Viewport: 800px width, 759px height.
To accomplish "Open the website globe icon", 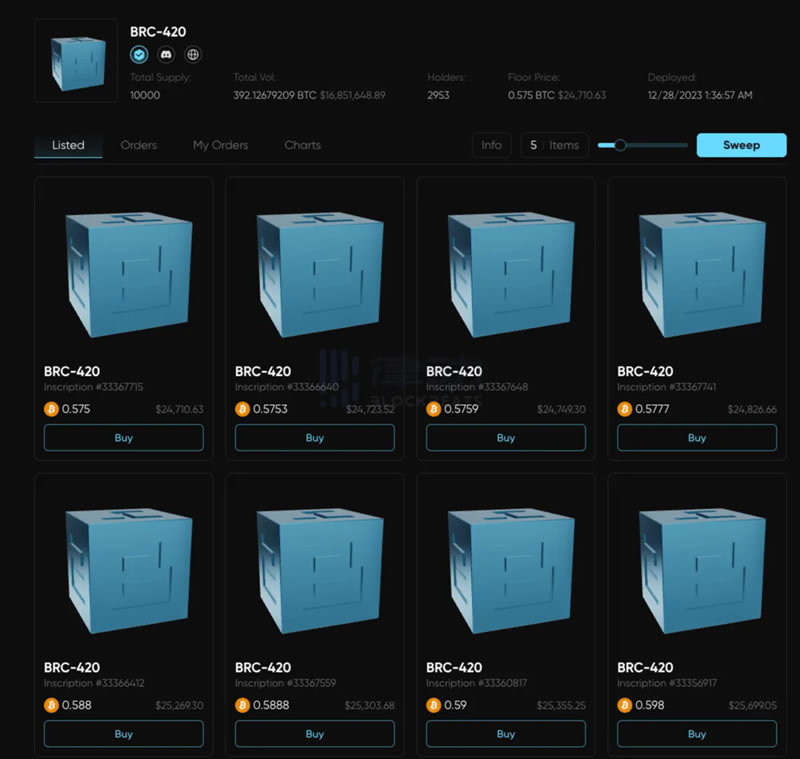I will (192, 55).
